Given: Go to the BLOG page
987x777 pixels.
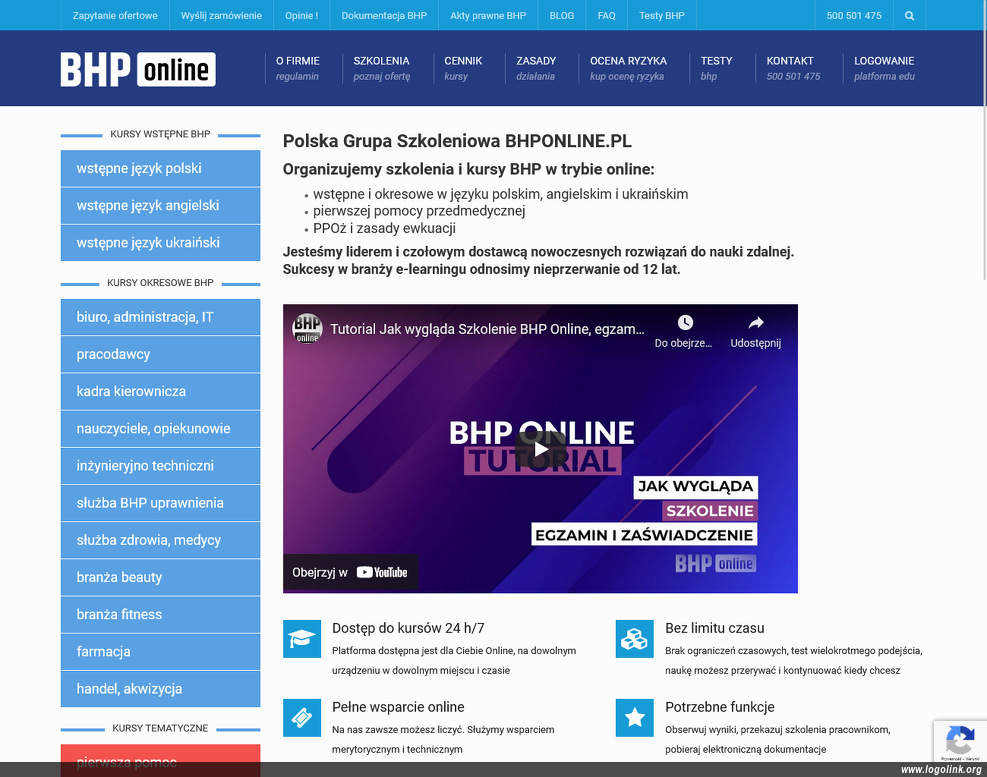Looking at the screenshot, I should [x=561, y=16].
